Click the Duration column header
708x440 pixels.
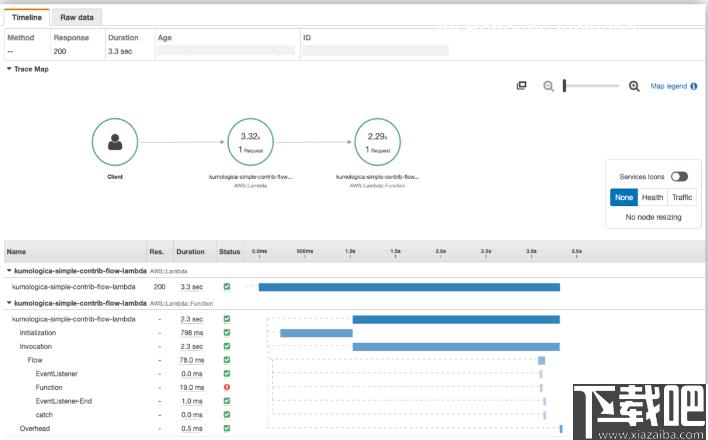(x=190, y=252)
